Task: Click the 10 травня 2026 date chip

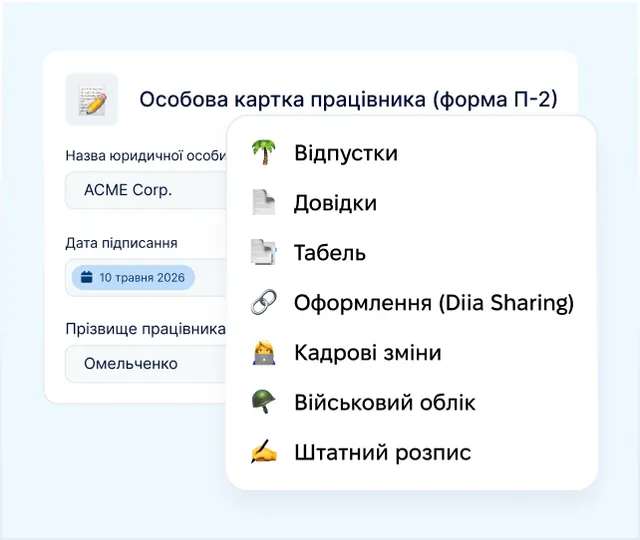Action: click(x=133, y=278)
